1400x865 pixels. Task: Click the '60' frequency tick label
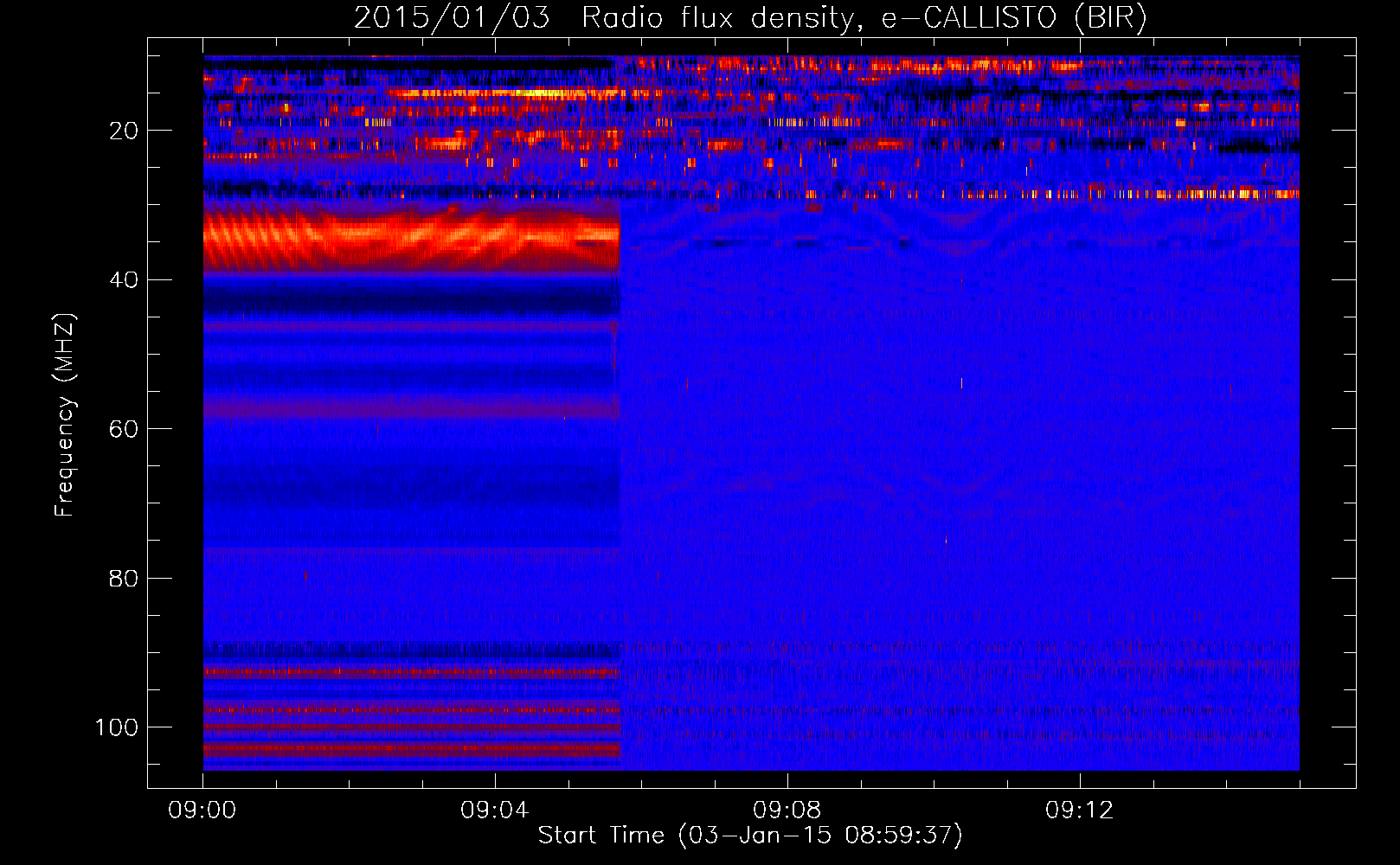click(x=124, y=429)
